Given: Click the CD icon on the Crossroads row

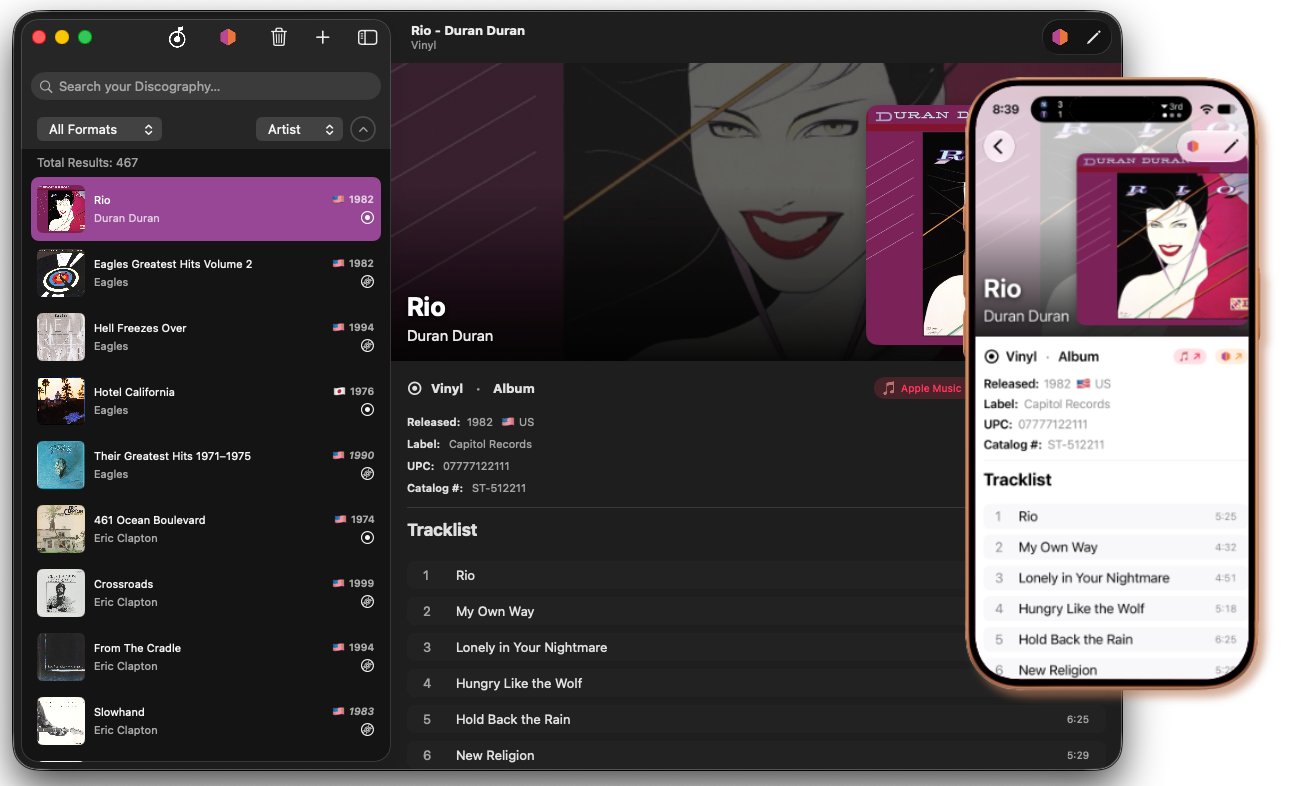Looking at the screenshot, I should (367, 601).
